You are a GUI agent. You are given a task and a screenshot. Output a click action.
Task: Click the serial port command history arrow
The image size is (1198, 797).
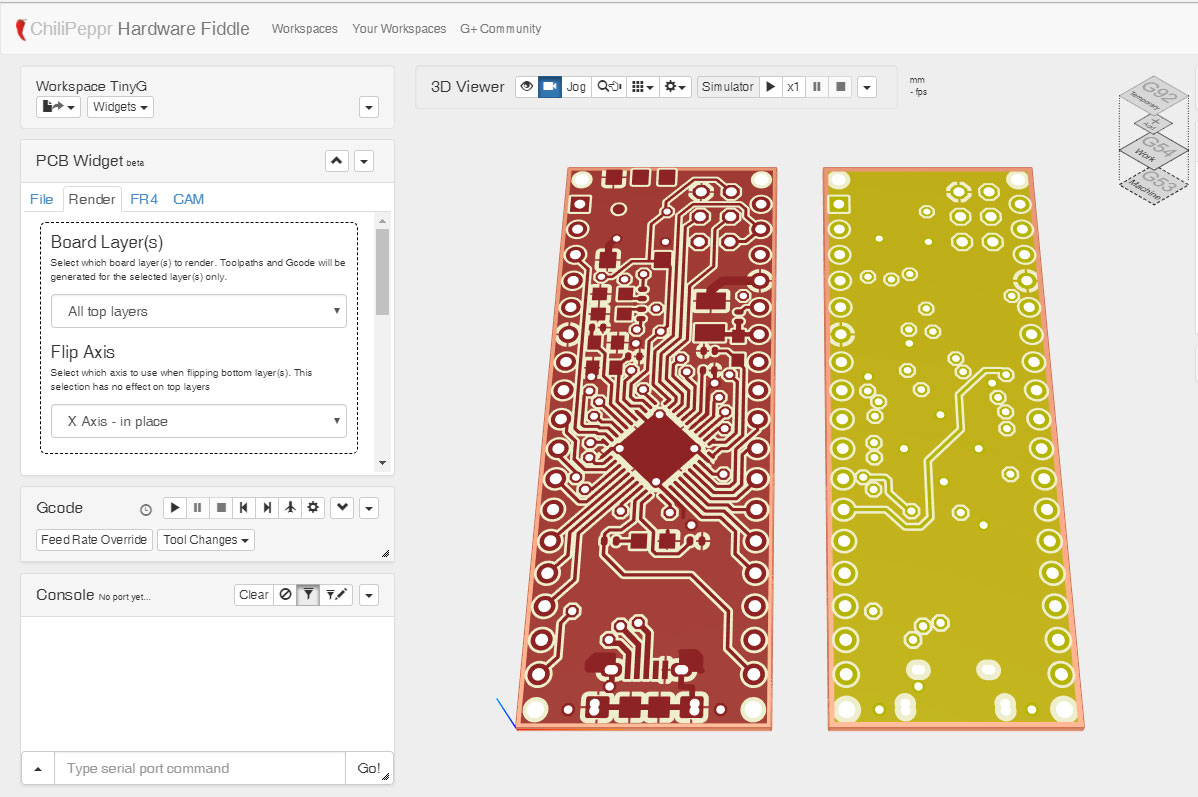pyautogui.click(x=38, y=769)
